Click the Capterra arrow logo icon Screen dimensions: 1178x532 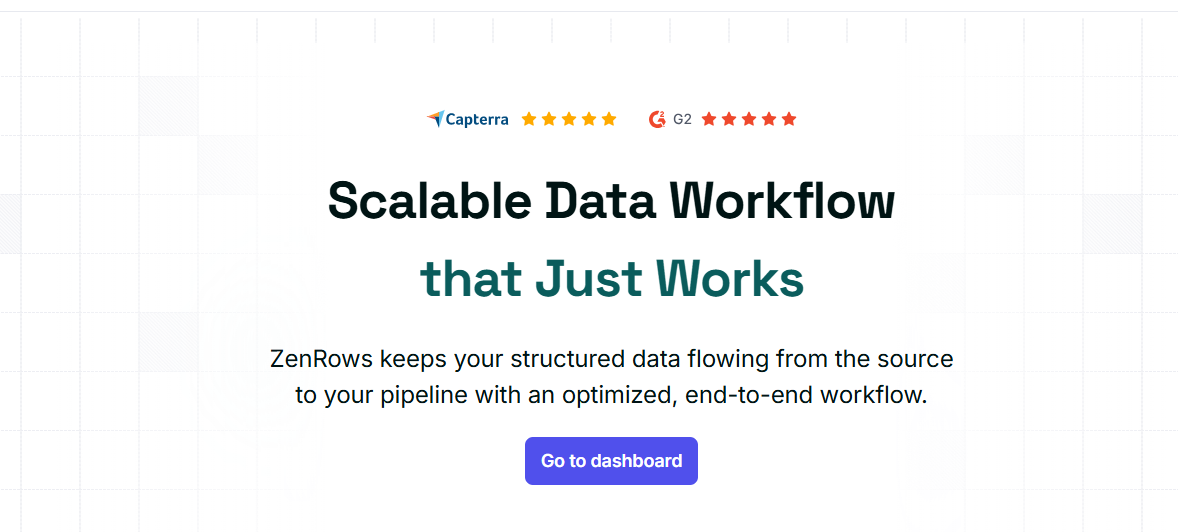tap(434, 119)
